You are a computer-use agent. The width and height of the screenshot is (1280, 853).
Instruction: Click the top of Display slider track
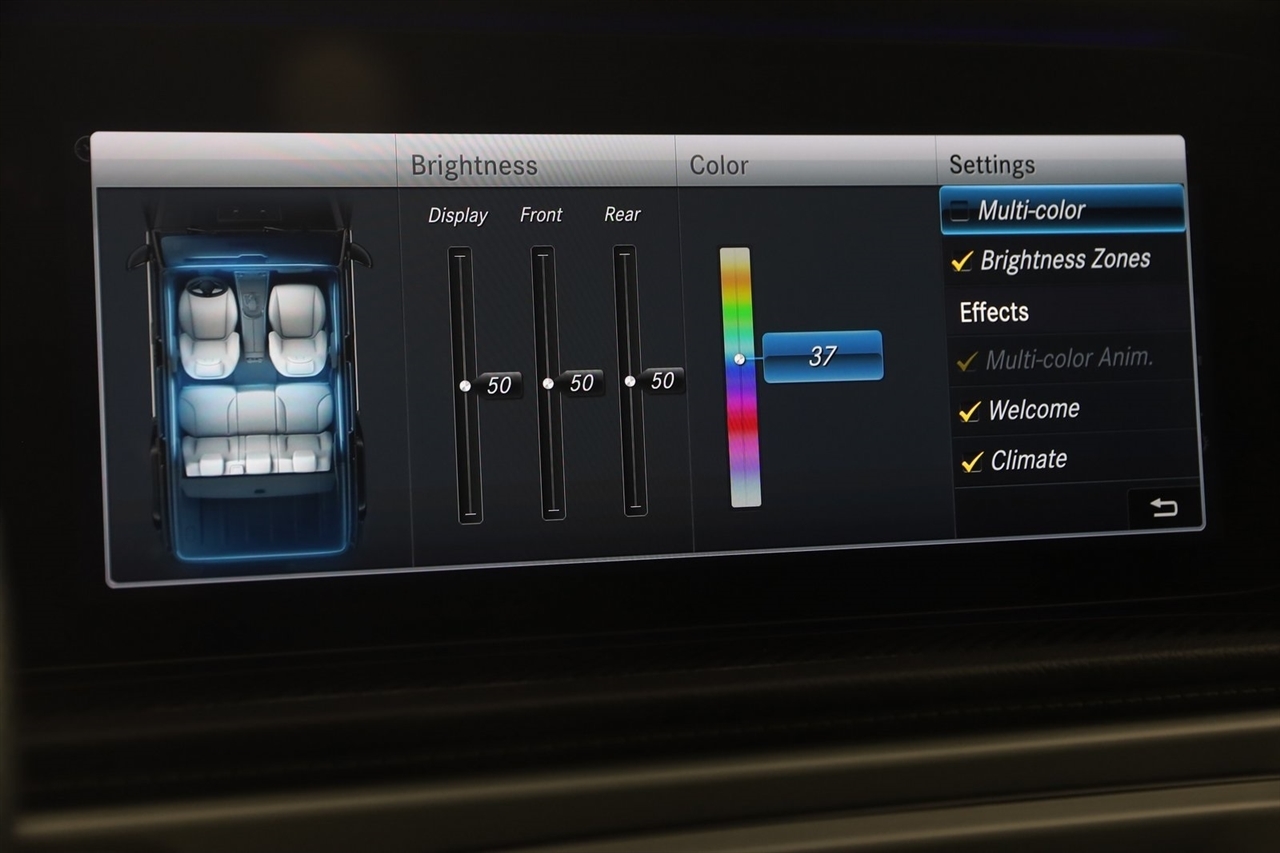460,260
